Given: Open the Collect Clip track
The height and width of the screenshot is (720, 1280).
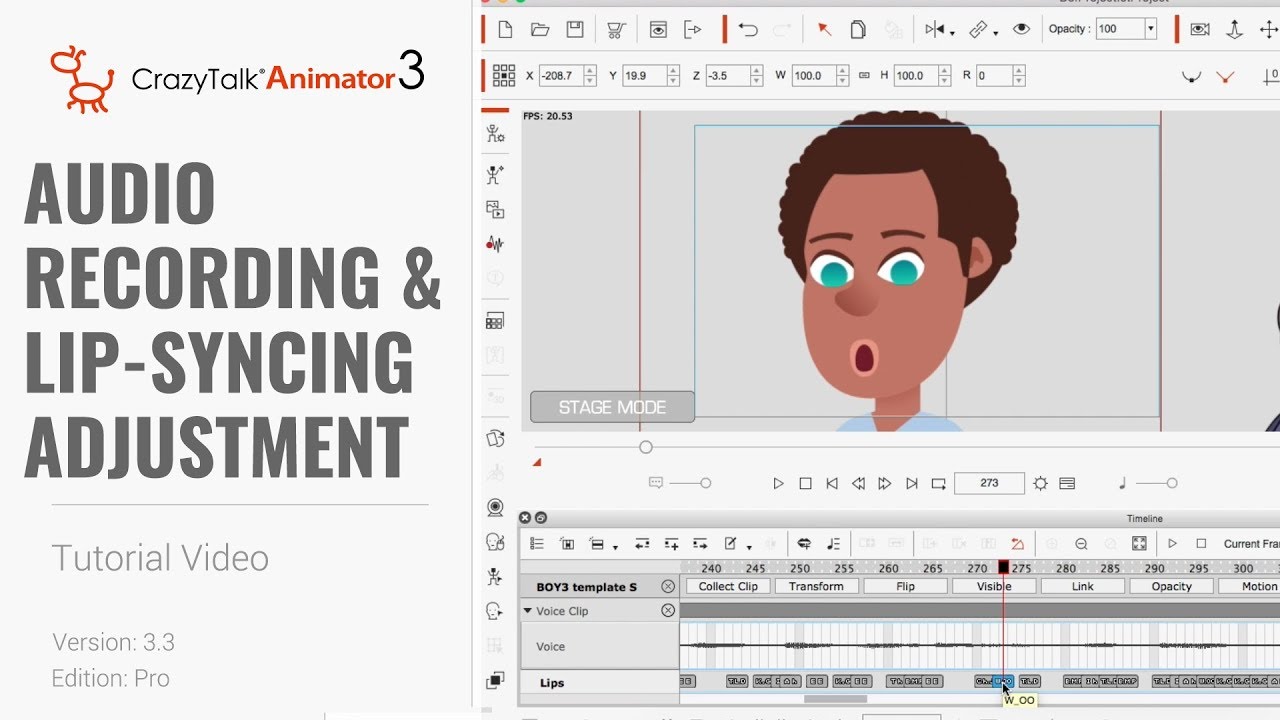Looking at the screenshot, I should (728, 587).
